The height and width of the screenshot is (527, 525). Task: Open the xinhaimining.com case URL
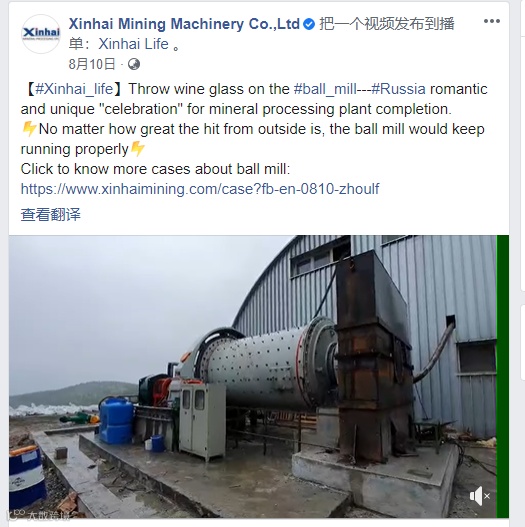(x=200, y=189)
